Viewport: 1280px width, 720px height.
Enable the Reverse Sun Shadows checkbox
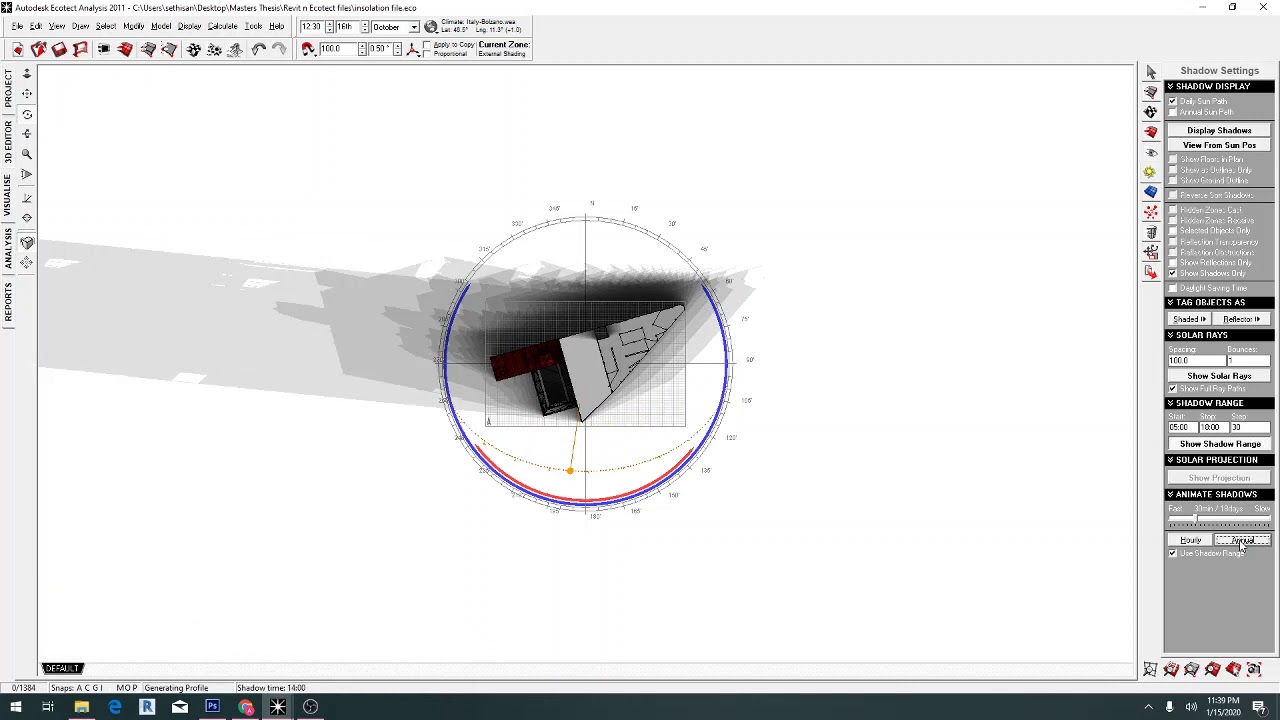pyautogui.click(x=1173, y=195)
